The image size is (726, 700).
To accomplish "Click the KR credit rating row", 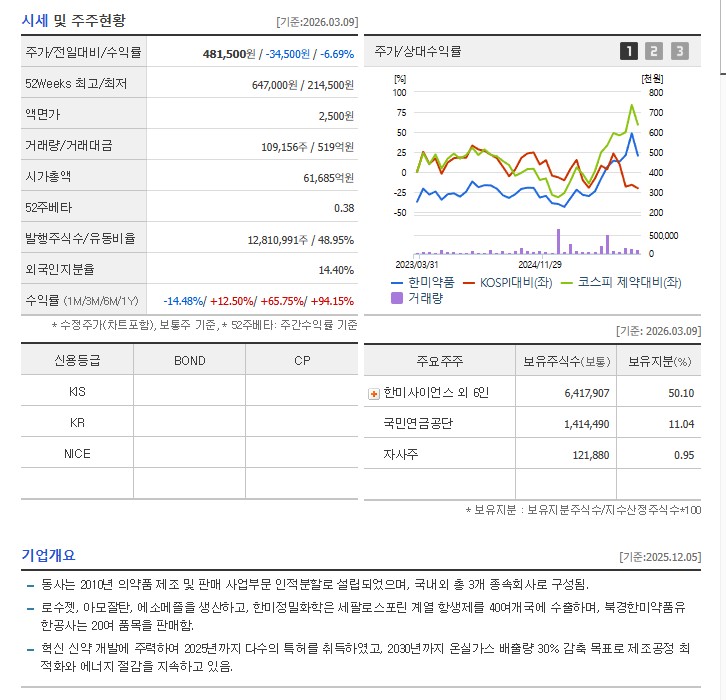I will point(189,422).
